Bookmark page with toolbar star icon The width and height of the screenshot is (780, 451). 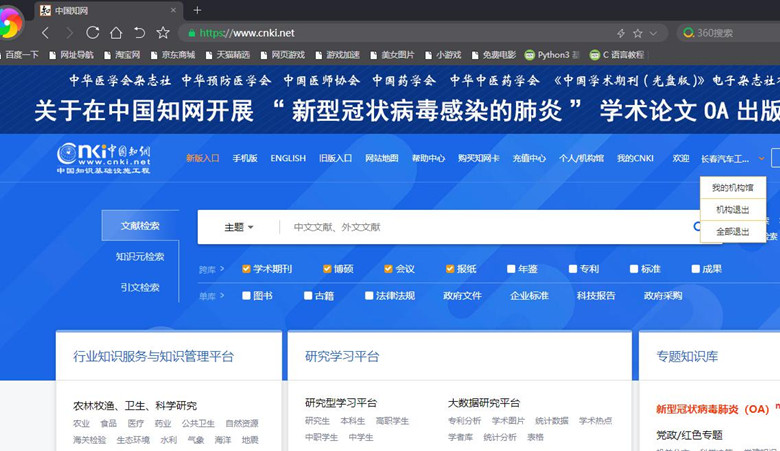coord(163,33)
